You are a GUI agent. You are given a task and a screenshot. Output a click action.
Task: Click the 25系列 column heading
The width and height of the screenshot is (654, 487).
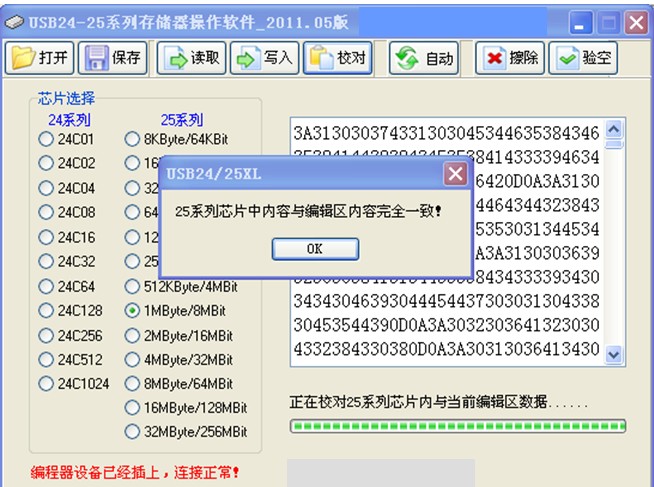pyautogui.click(x=182, y=120)
